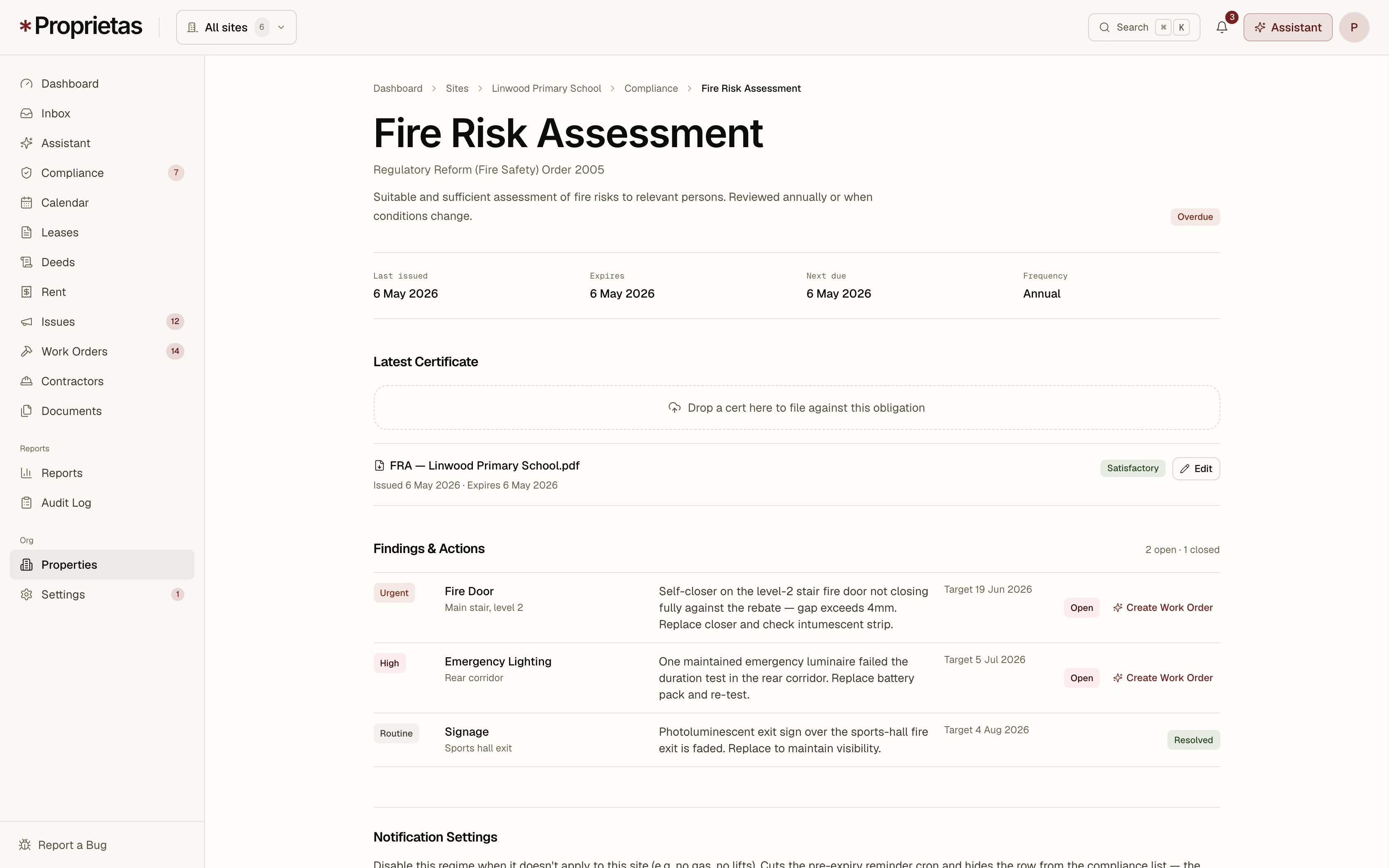1389x868 pixels.
Task: Click the Issues megaphone icon in sidebar
Action: point(26,322)
